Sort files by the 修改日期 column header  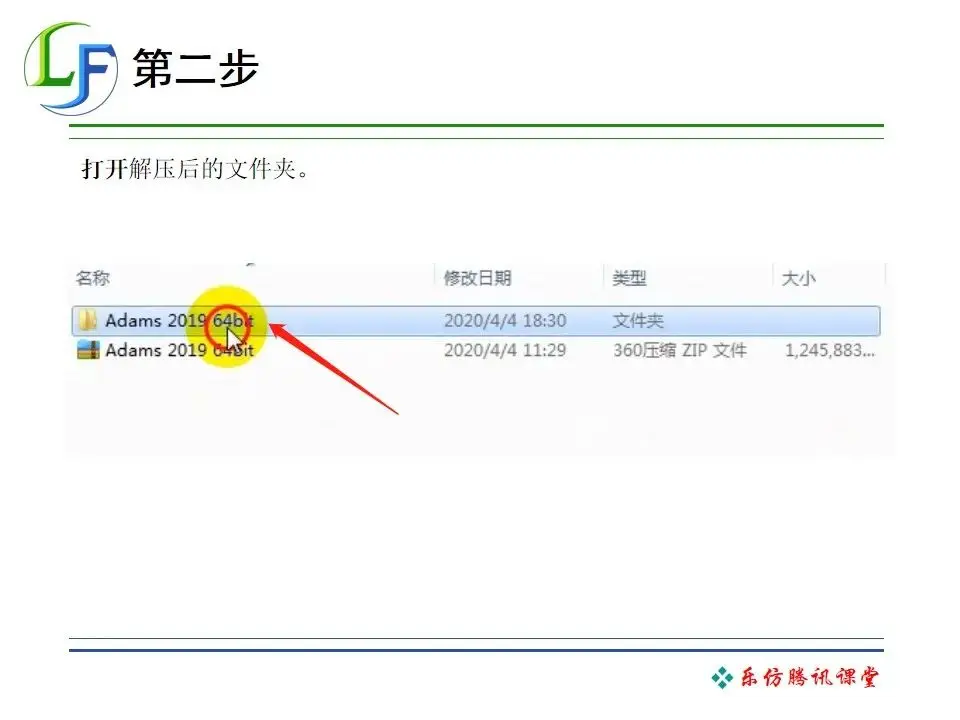(x=478, y=279)
